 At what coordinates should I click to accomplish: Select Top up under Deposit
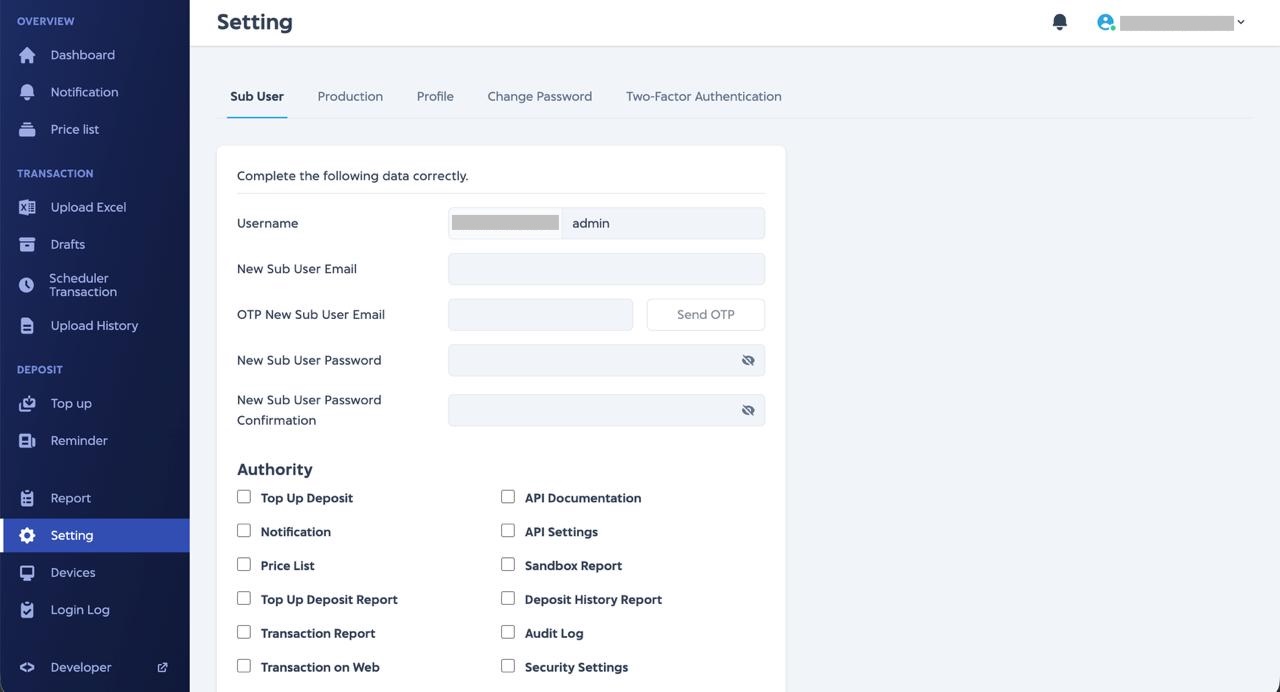point(70,403)
